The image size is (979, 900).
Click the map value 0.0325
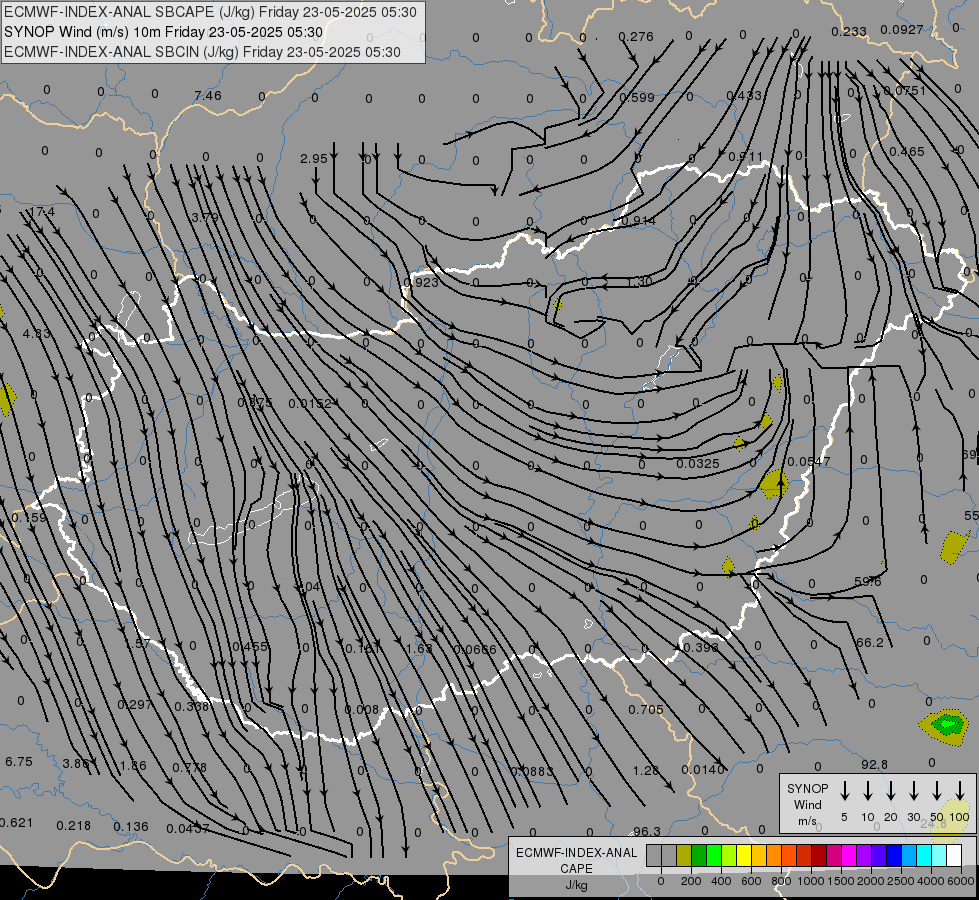coord(697,463)
